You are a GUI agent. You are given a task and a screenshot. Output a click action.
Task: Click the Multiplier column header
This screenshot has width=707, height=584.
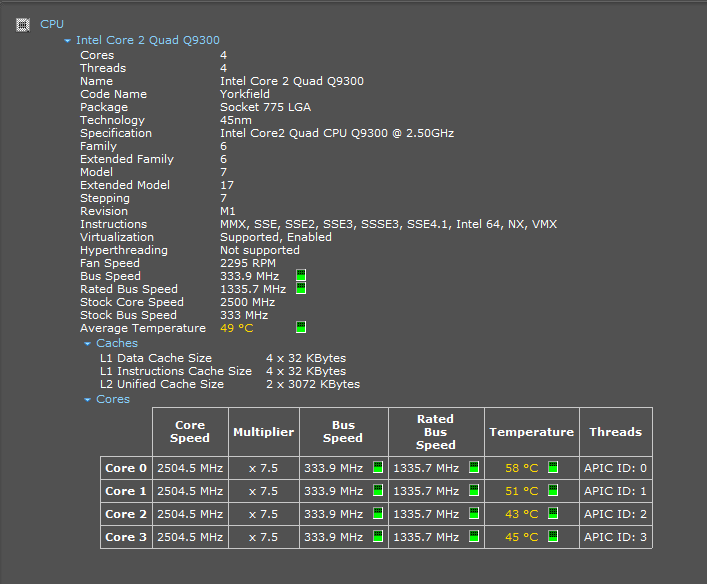[264, 432]
